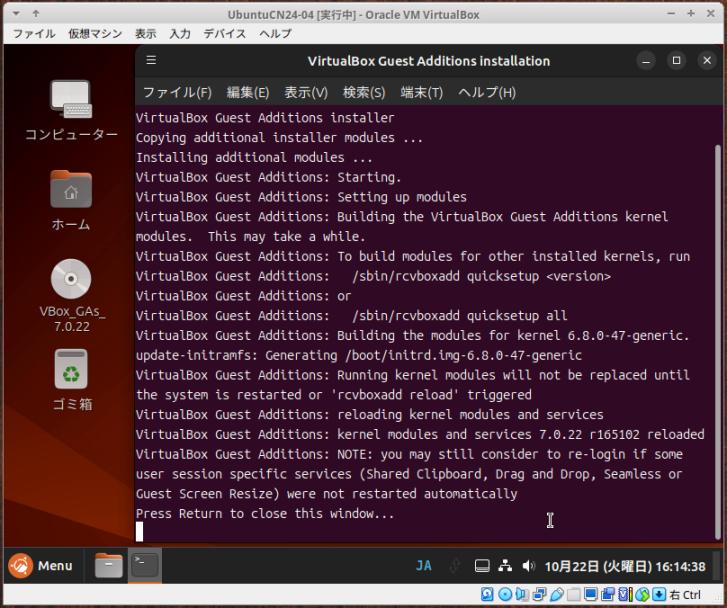Click 'Copying additional installer modules ...' line
This screenshot has width=727, height=608.
point(280,138)
